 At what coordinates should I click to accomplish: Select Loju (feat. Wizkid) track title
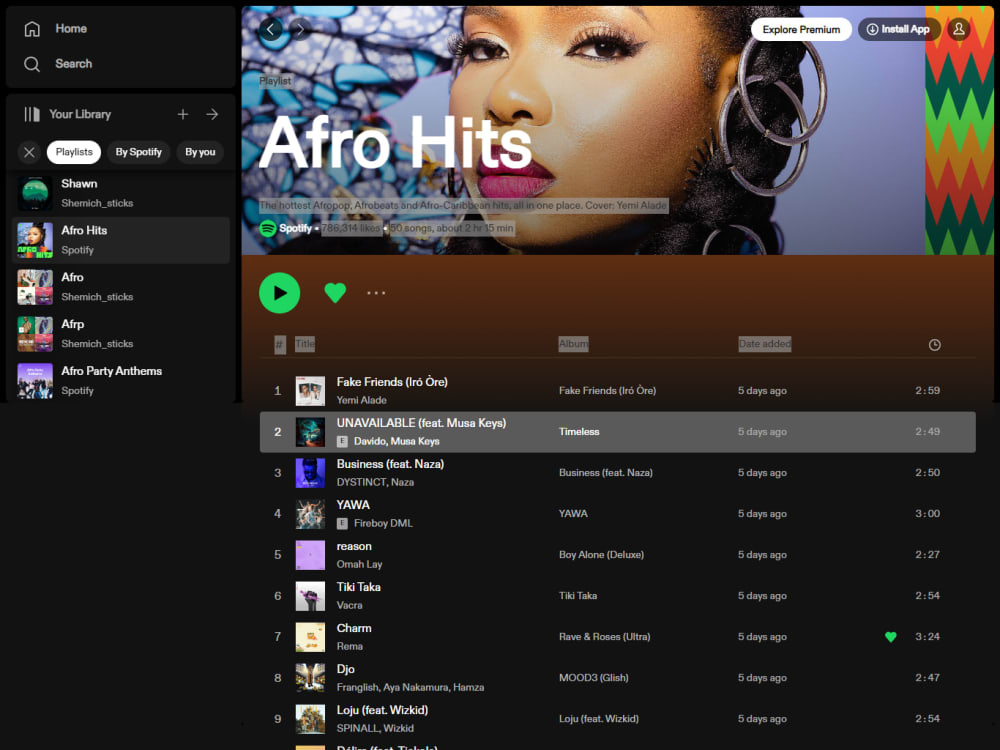[383, 710]
